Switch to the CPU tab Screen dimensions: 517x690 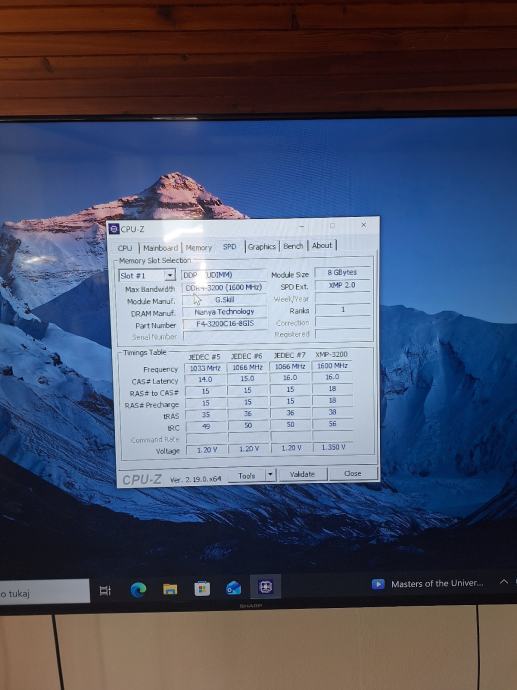tap(125, 248)
